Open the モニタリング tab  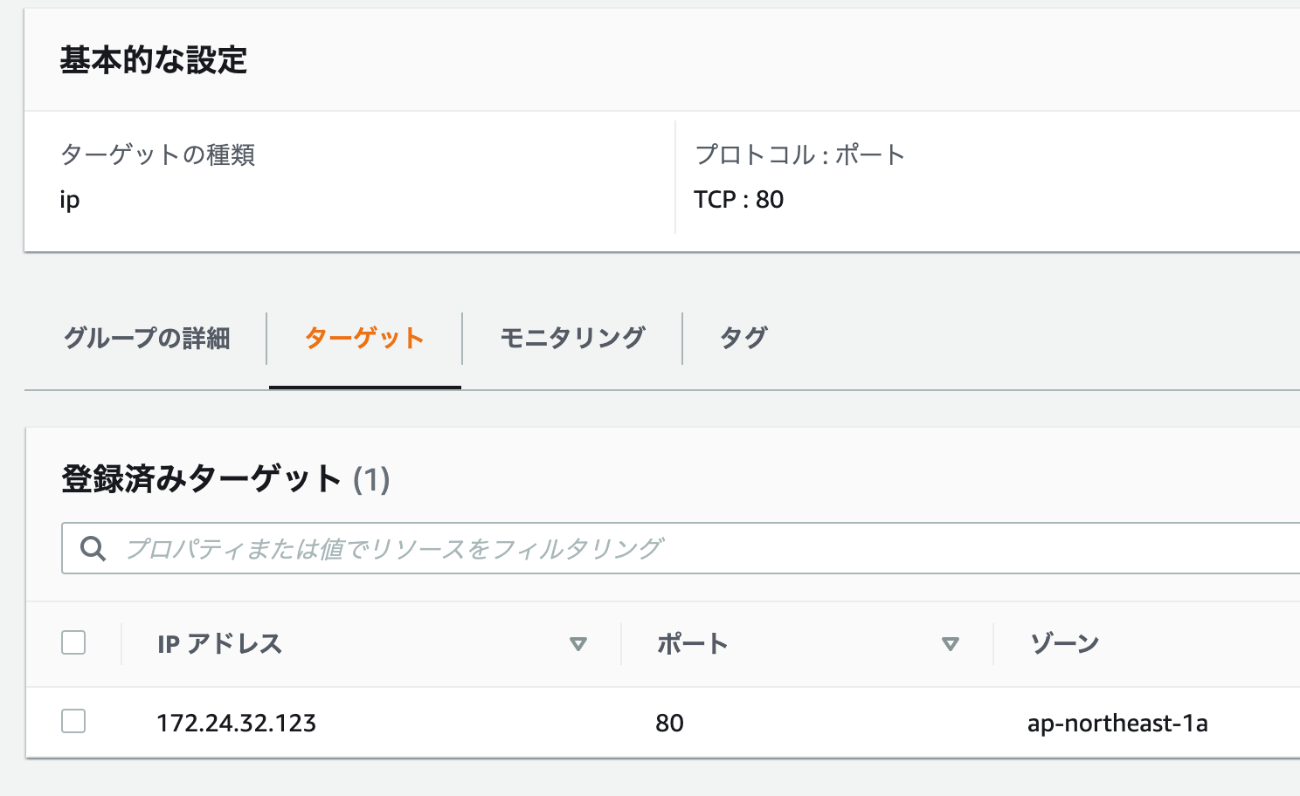tap(572, 338)
